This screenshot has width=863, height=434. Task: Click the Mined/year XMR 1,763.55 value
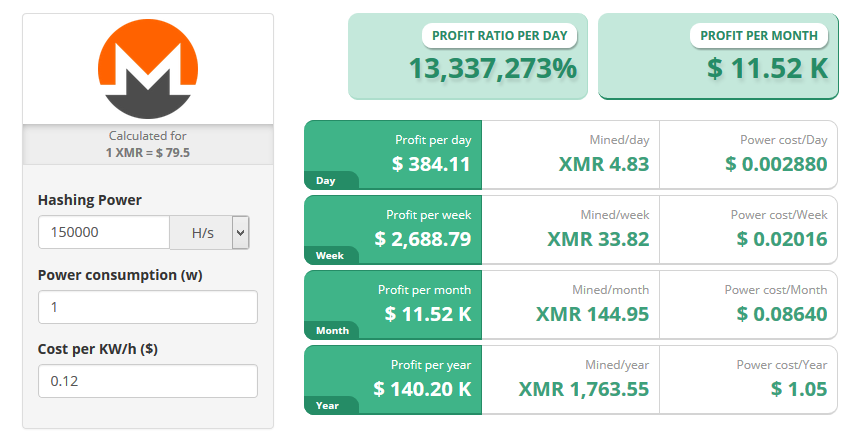click(584, 389)
